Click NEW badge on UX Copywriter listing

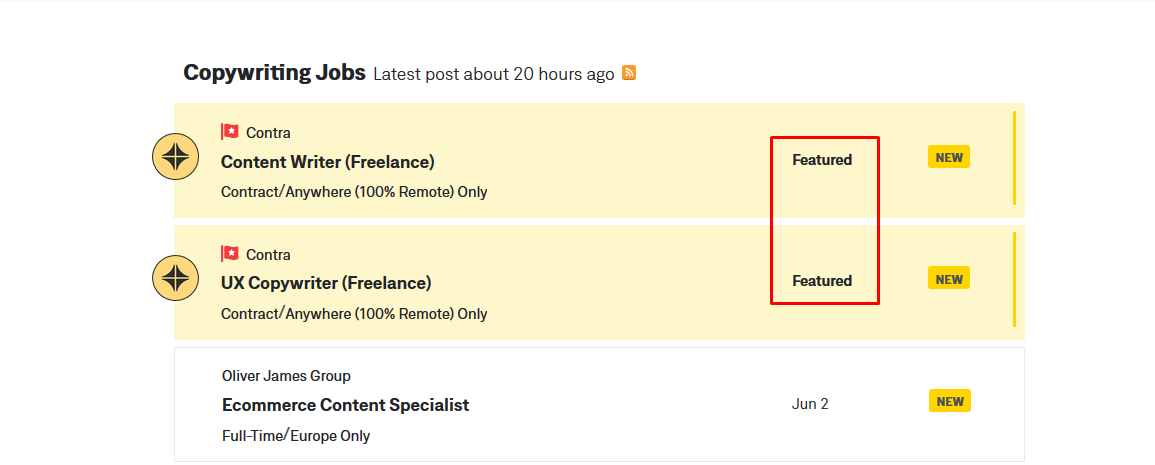click(949, 279)
